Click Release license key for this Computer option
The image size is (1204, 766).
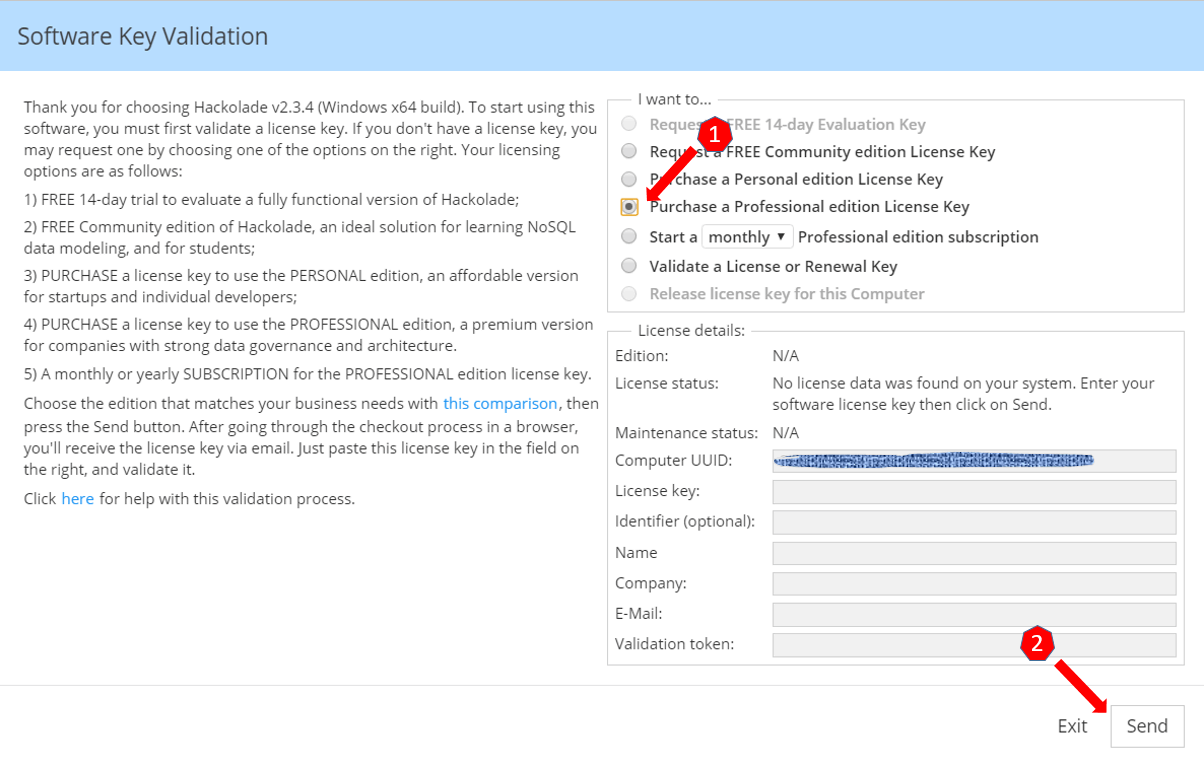pyautogui.click(x=629, y=293)
